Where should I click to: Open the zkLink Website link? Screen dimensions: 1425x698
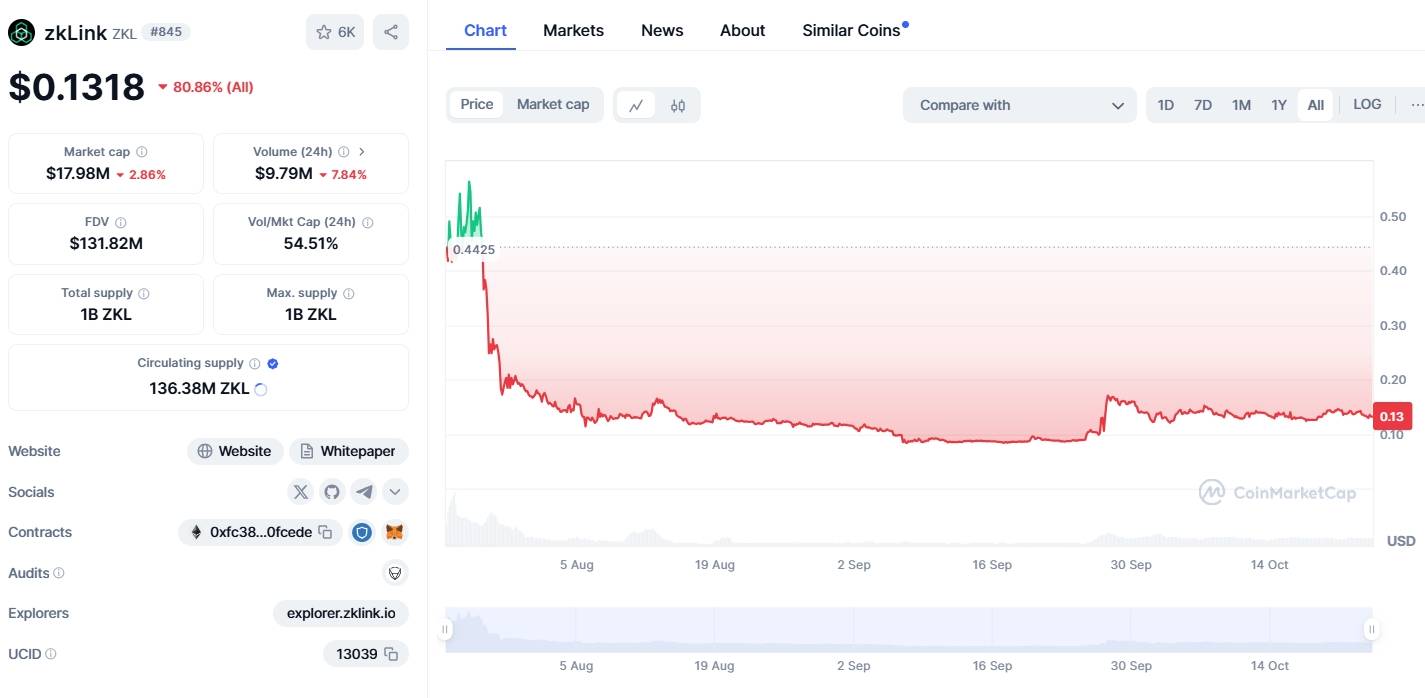click(x=235, y=451)
